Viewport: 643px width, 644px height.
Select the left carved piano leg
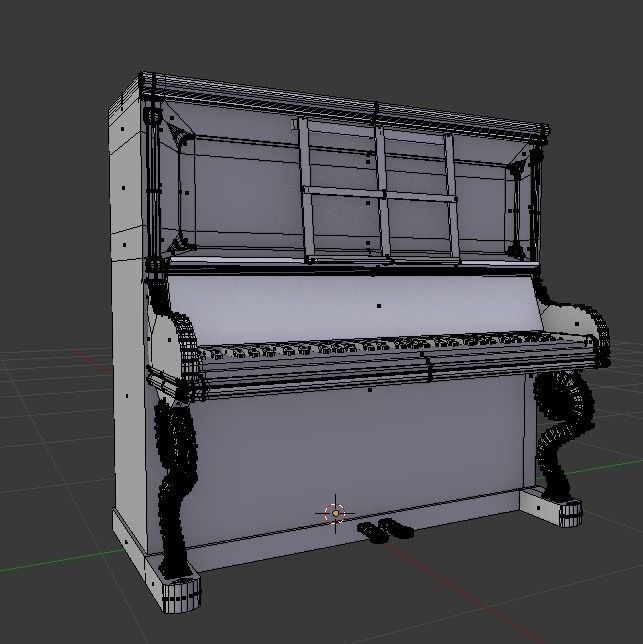point(176,489)
